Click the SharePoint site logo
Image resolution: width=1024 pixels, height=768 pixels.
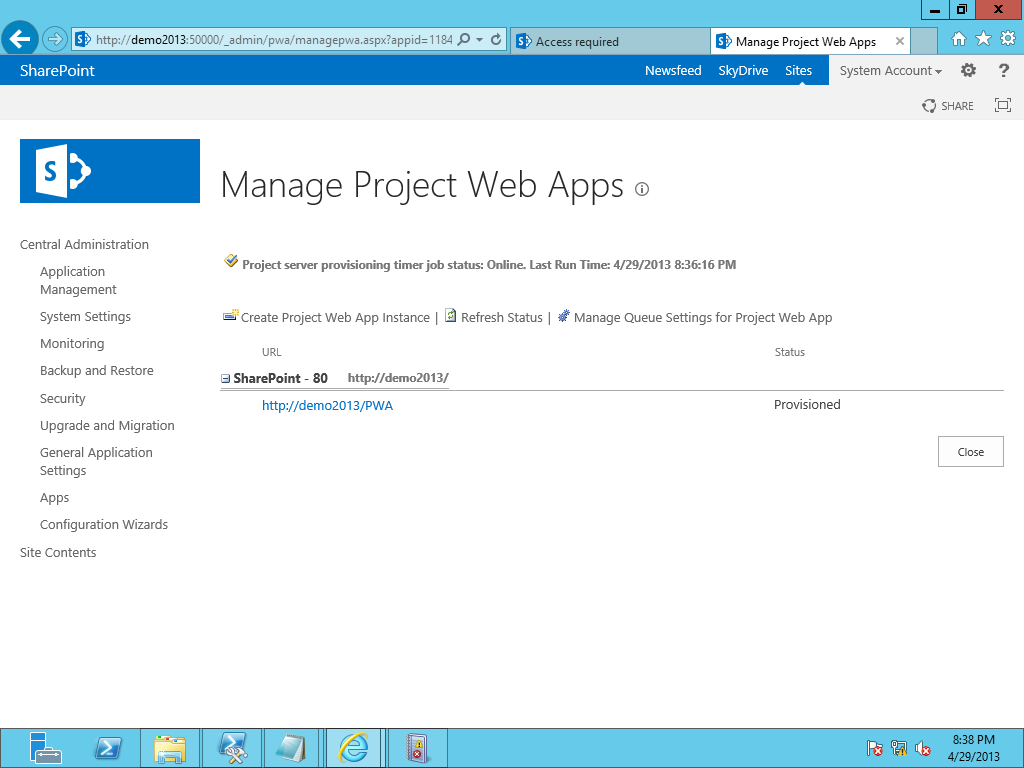[x=110, y=171]
